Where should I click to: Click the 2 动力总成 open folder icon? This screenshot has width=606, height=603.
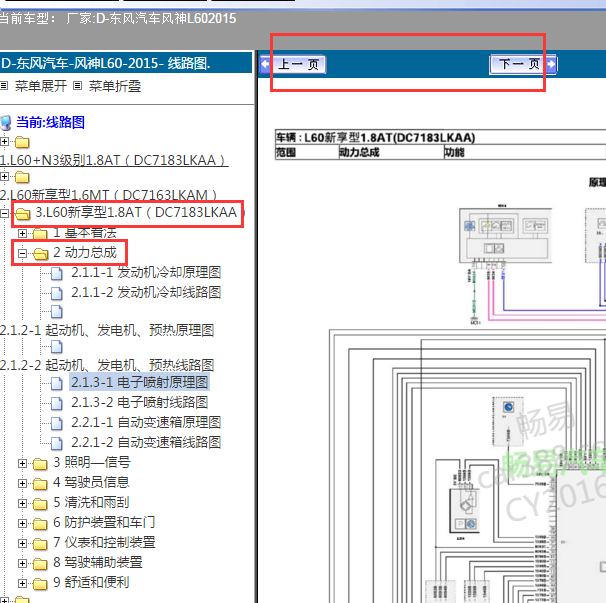(x=41, y=254)
